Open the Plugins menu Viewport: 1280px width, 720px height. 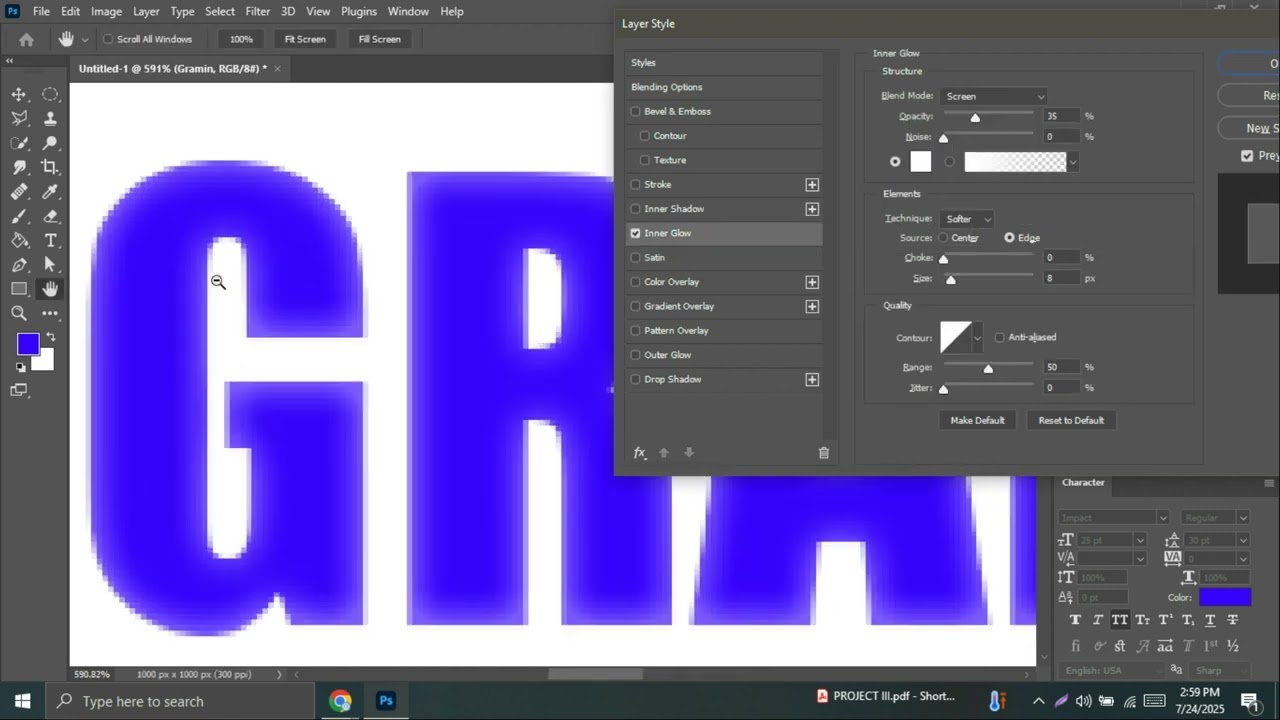(x=359, y=11)
